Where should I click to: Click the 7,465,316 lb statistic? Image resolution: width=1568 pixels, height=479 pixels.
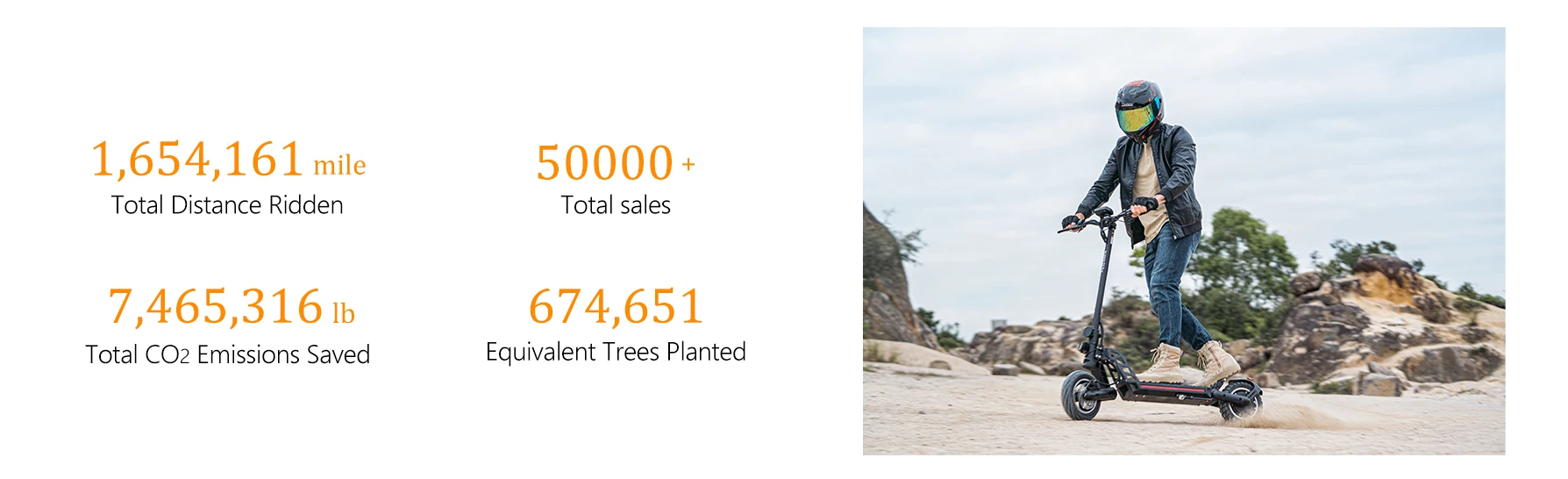[232, 306]
